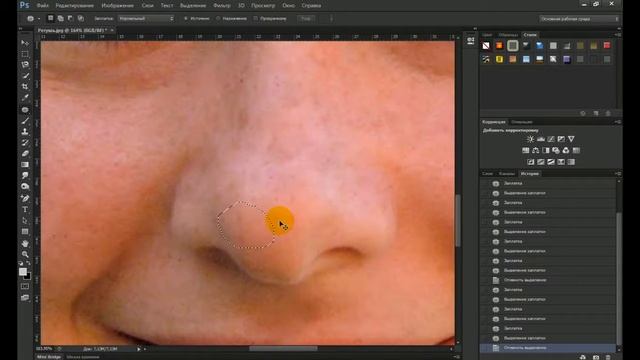The image size is (640, 360).
Task: Switch to the Операции tab
Action: (x=522, y=122)
